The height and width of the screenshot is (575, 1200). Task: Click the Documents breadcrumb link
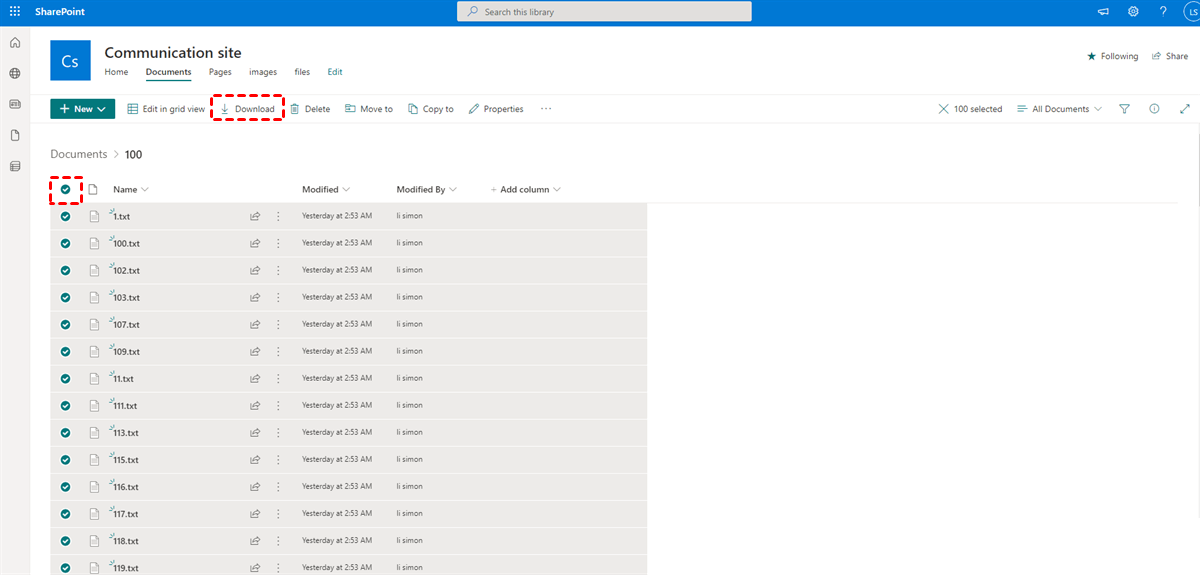(79, 154)
